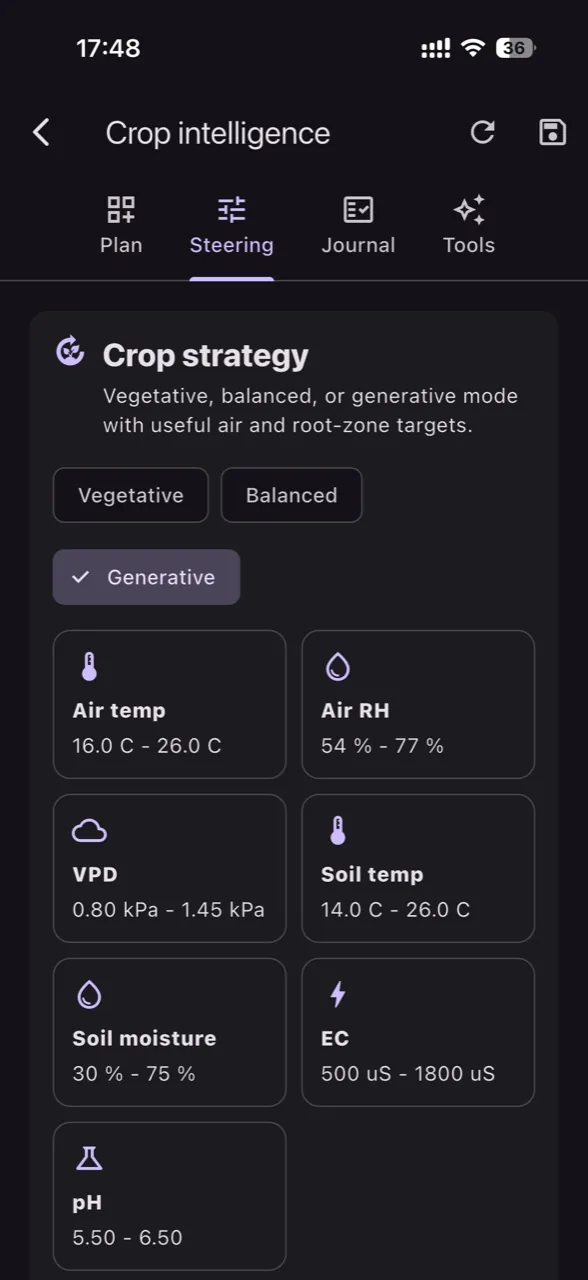Open the Soil moisture target card

[170, 1032]
